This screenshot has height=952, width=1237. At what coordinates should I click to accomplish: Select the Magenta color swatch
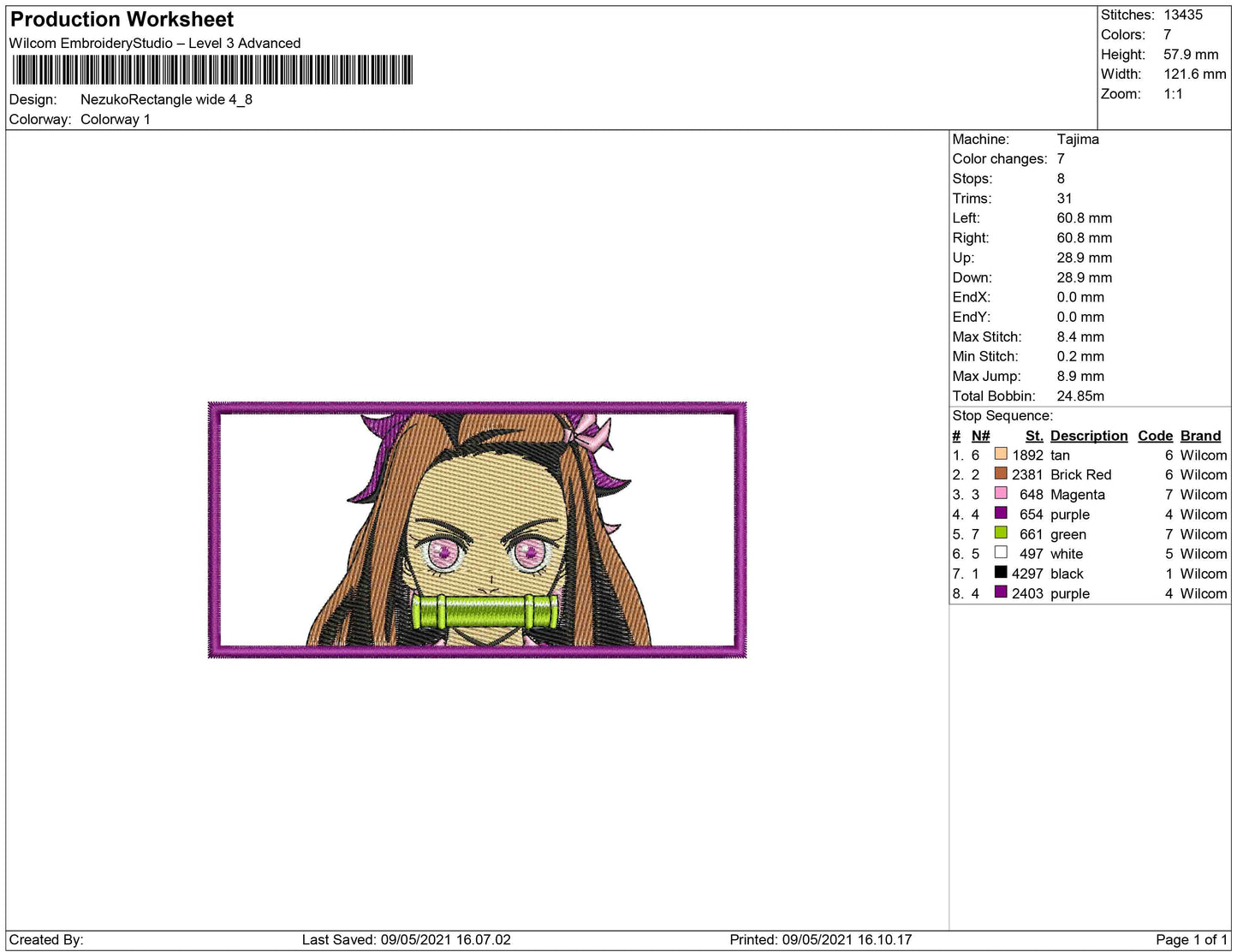point(1001,493)
